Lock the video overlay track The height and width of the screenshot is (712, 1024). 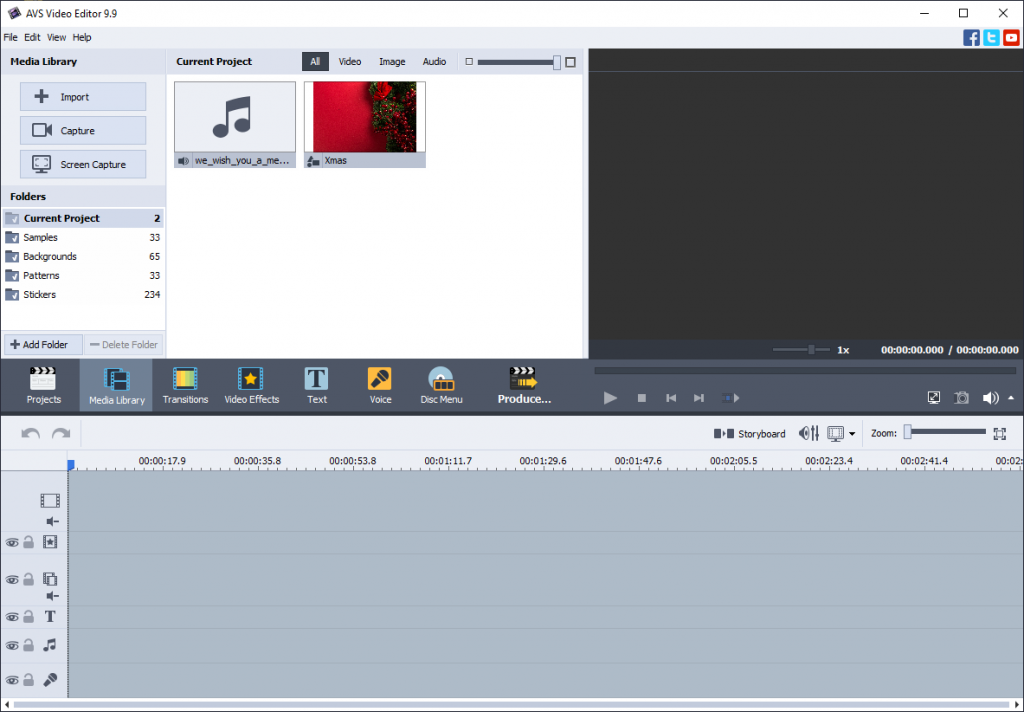(28, 579)
